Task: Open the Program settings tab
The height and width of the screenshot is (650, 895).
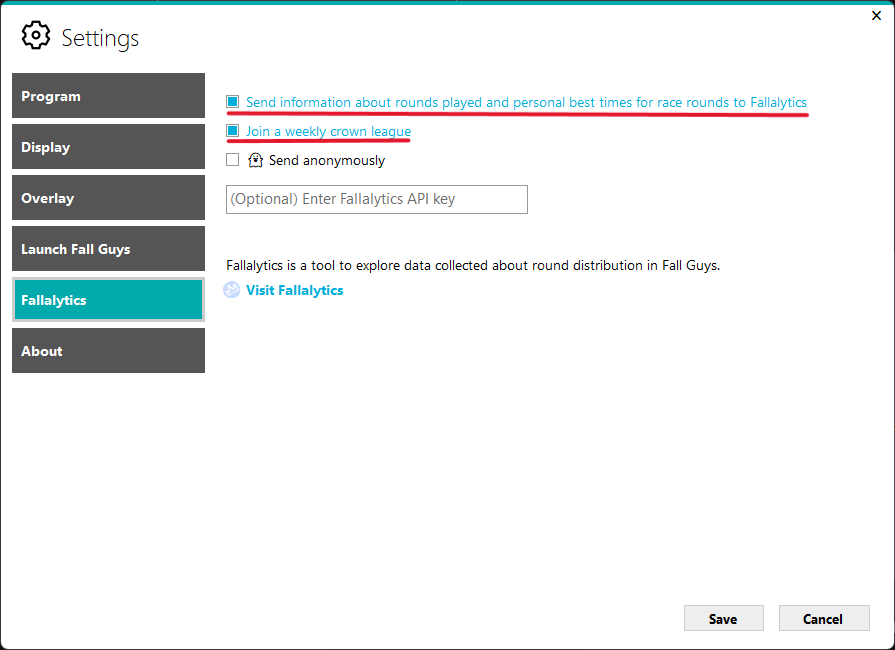Action: pyautogui.click(x=108, y=95)
